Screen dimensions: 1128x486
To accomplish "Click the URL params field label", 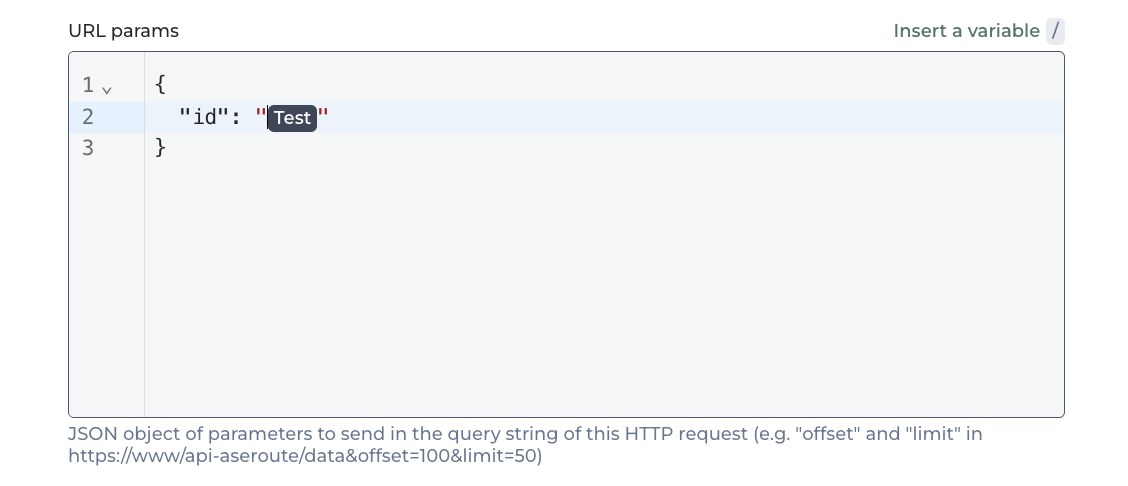I will pos(123,31).
